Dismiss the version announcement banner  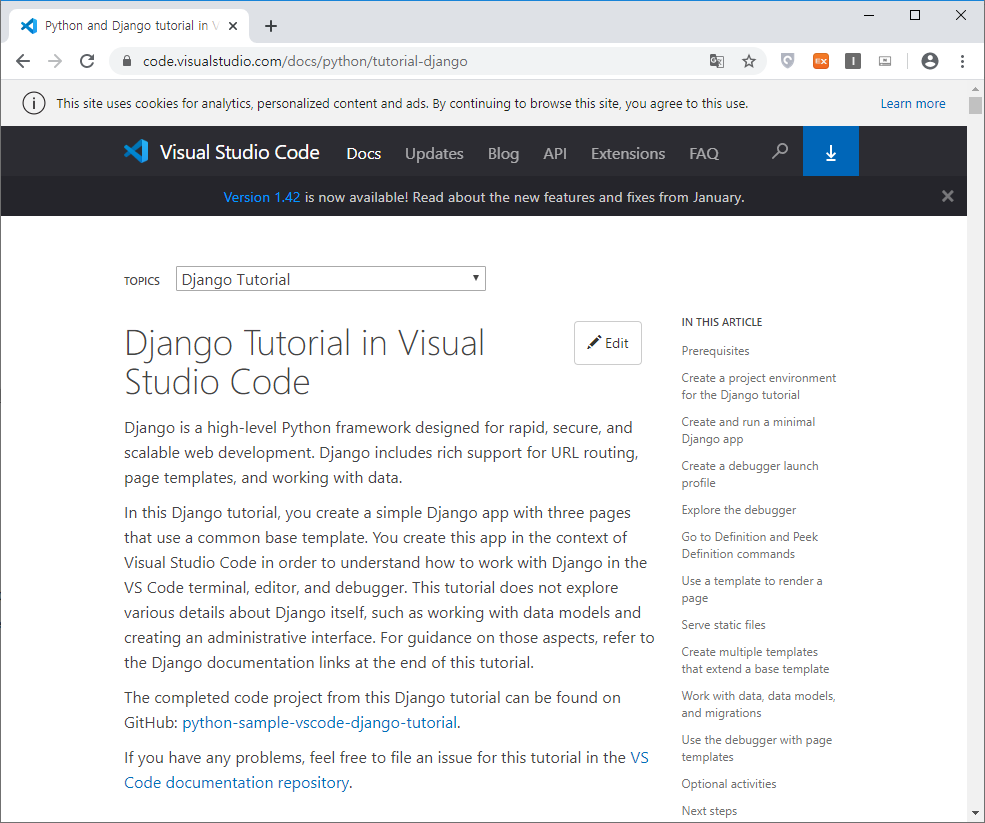947,197
